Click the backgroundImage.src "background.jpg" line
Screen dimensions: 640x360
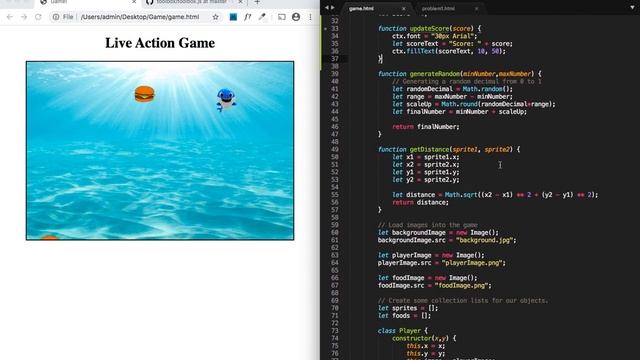(x=447, y=240)
